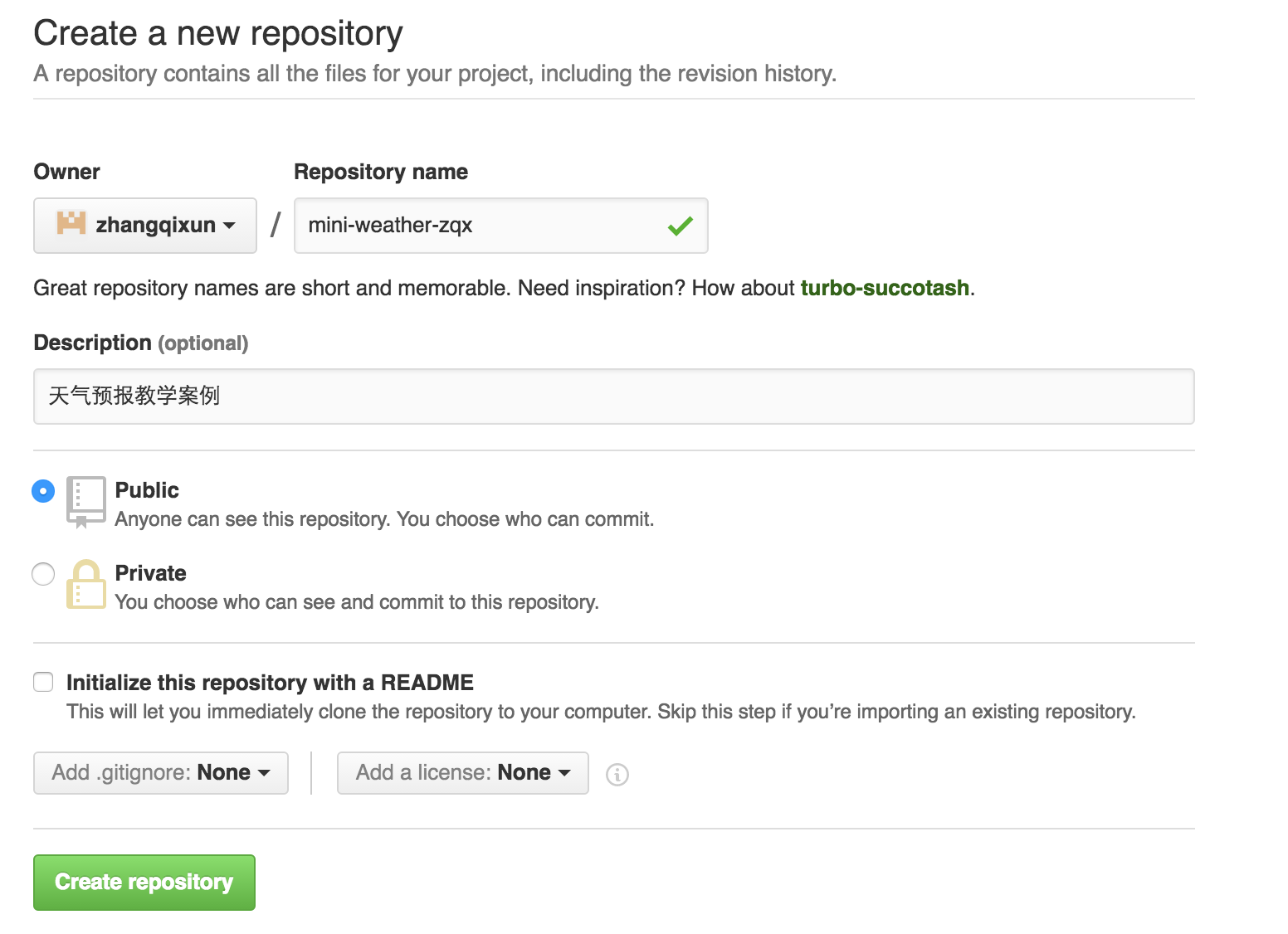This screenshot has width=1288, height=934.
Task: Click the Create a new repository heading
Action: pyautogui.click(x=218, y=33)
